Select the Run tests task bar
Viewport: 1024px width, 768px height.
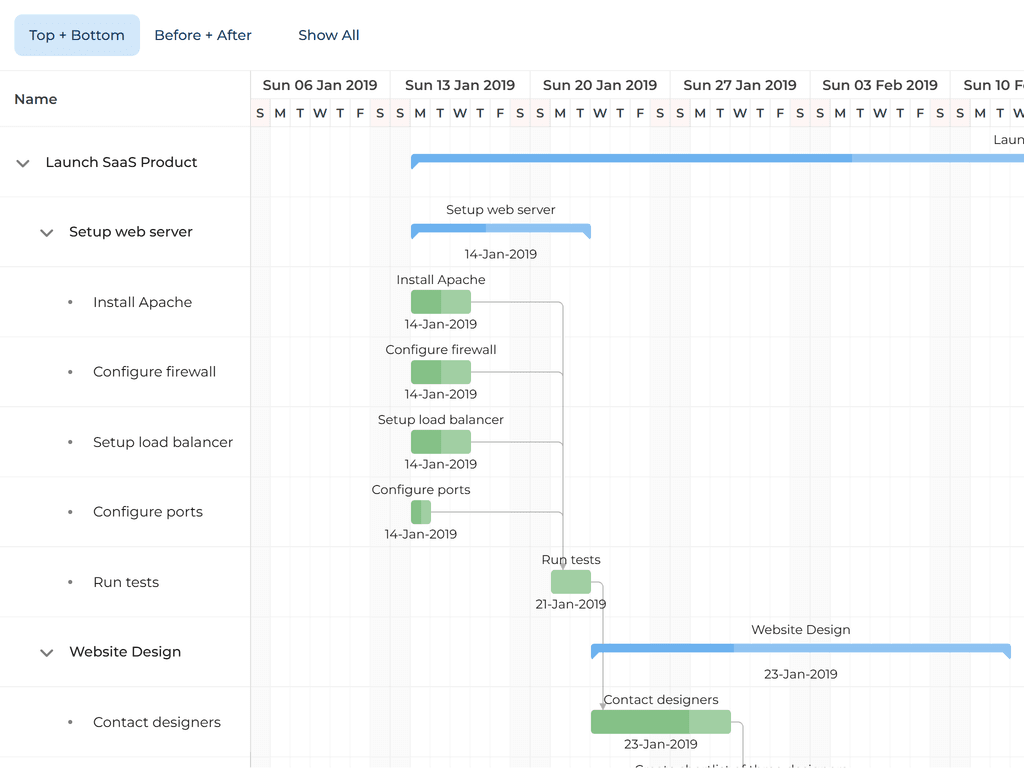pos(570,582)
